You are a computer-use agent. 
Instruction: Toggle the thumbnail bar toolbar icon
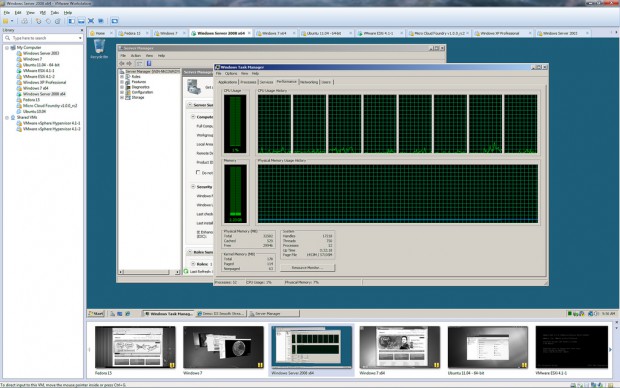coord(81,21)
